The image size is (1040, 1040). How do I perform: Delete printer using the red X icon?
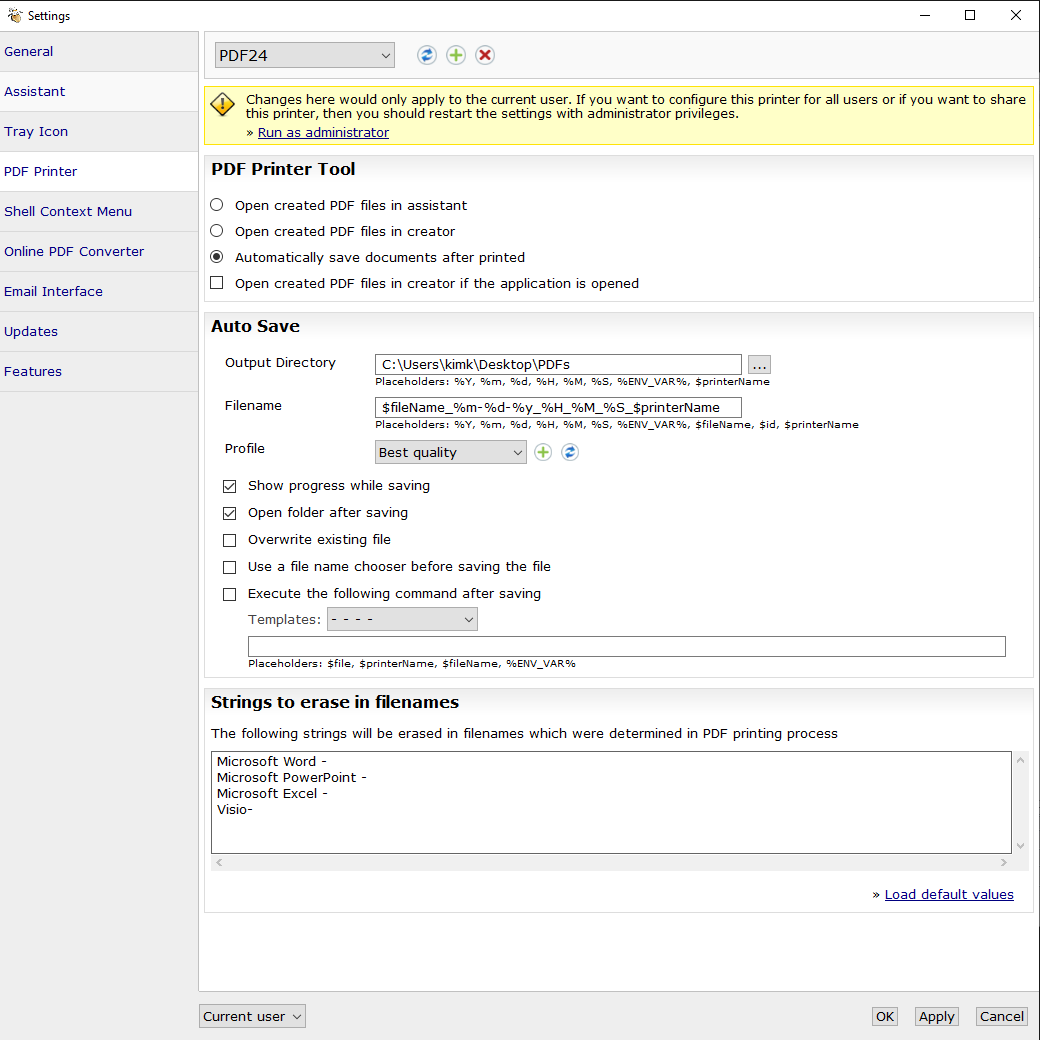tap(485, 55)
